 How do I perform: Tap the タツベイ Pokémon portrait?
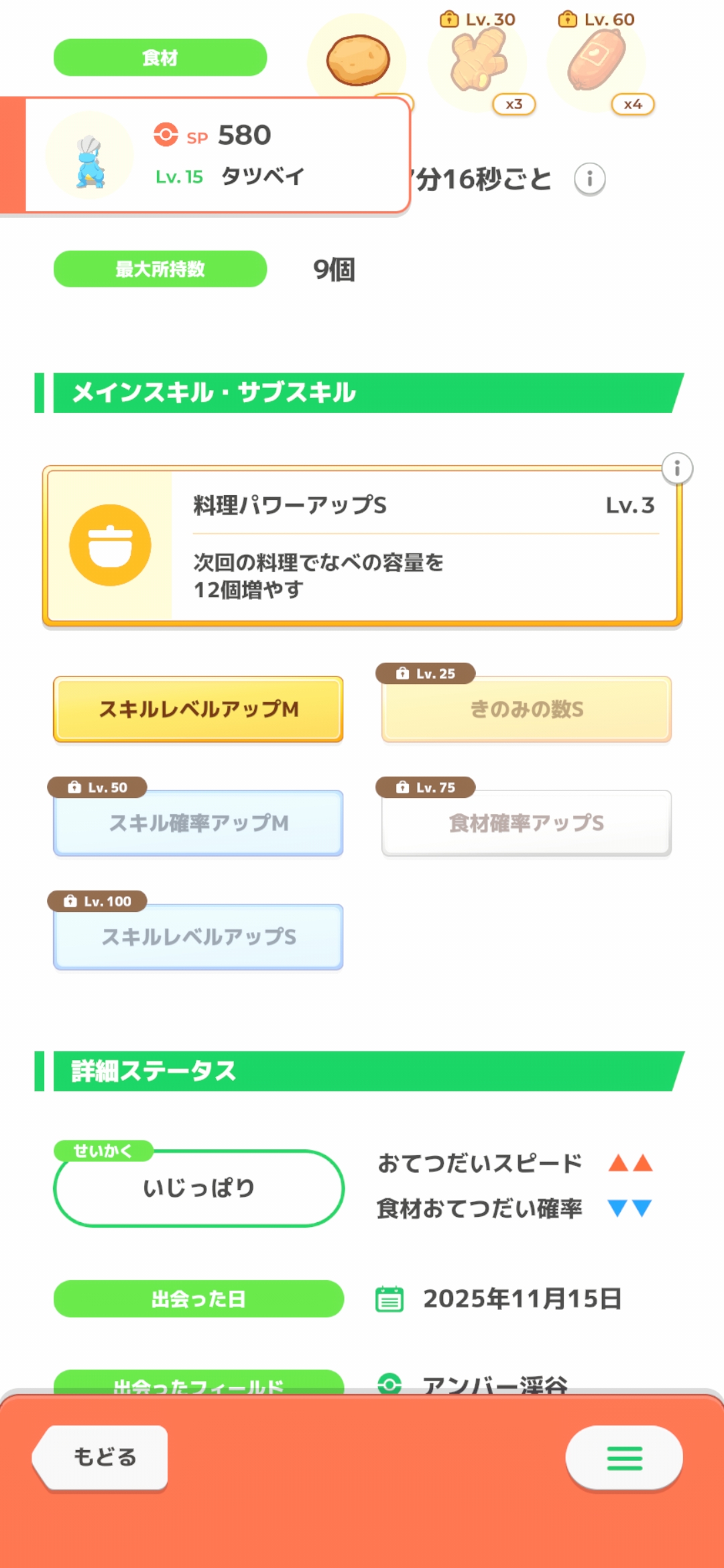coord(90,157)
